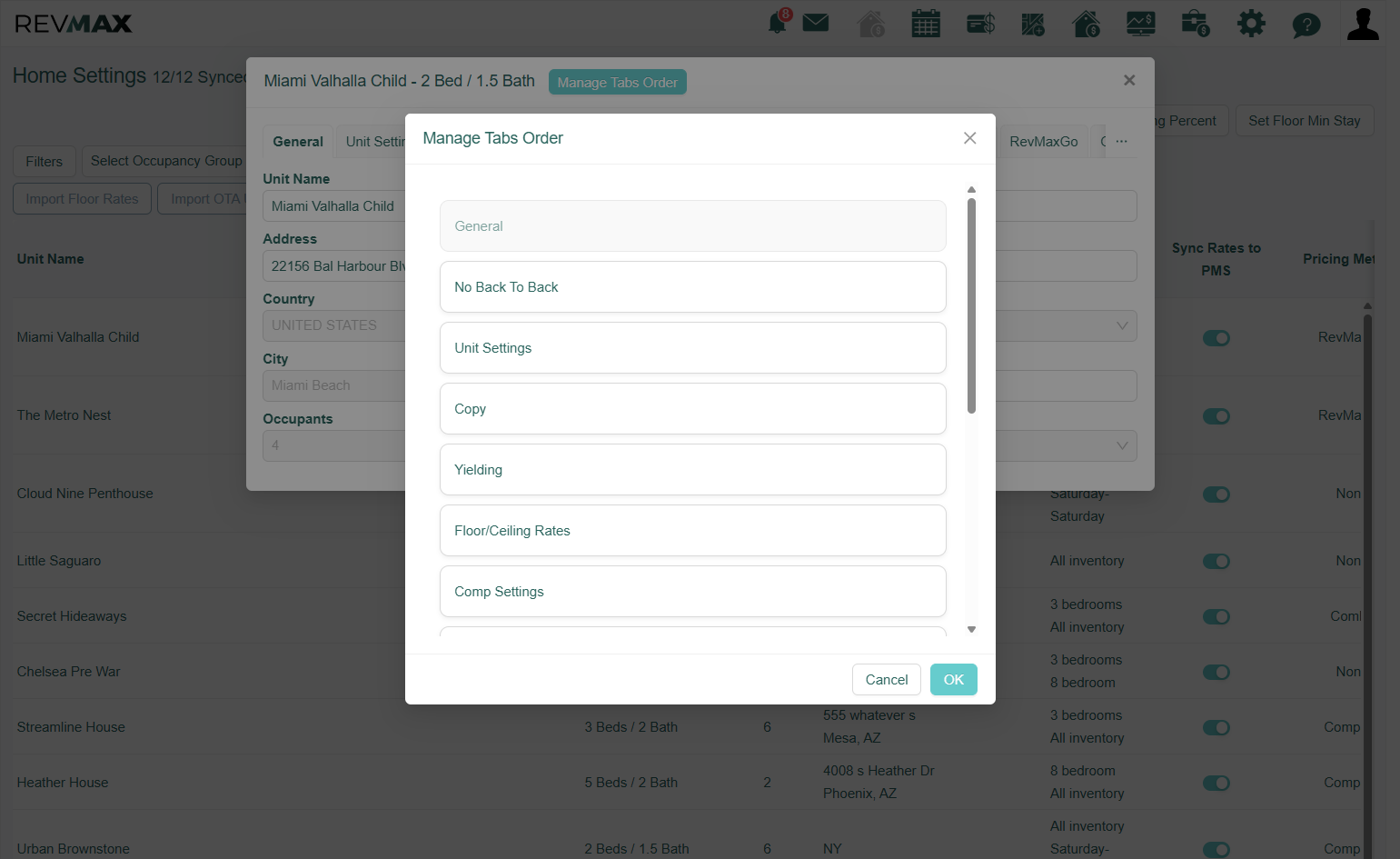Open the tabs overflow ellipsis menu
1400x859 pixels.
(1122, 141)
